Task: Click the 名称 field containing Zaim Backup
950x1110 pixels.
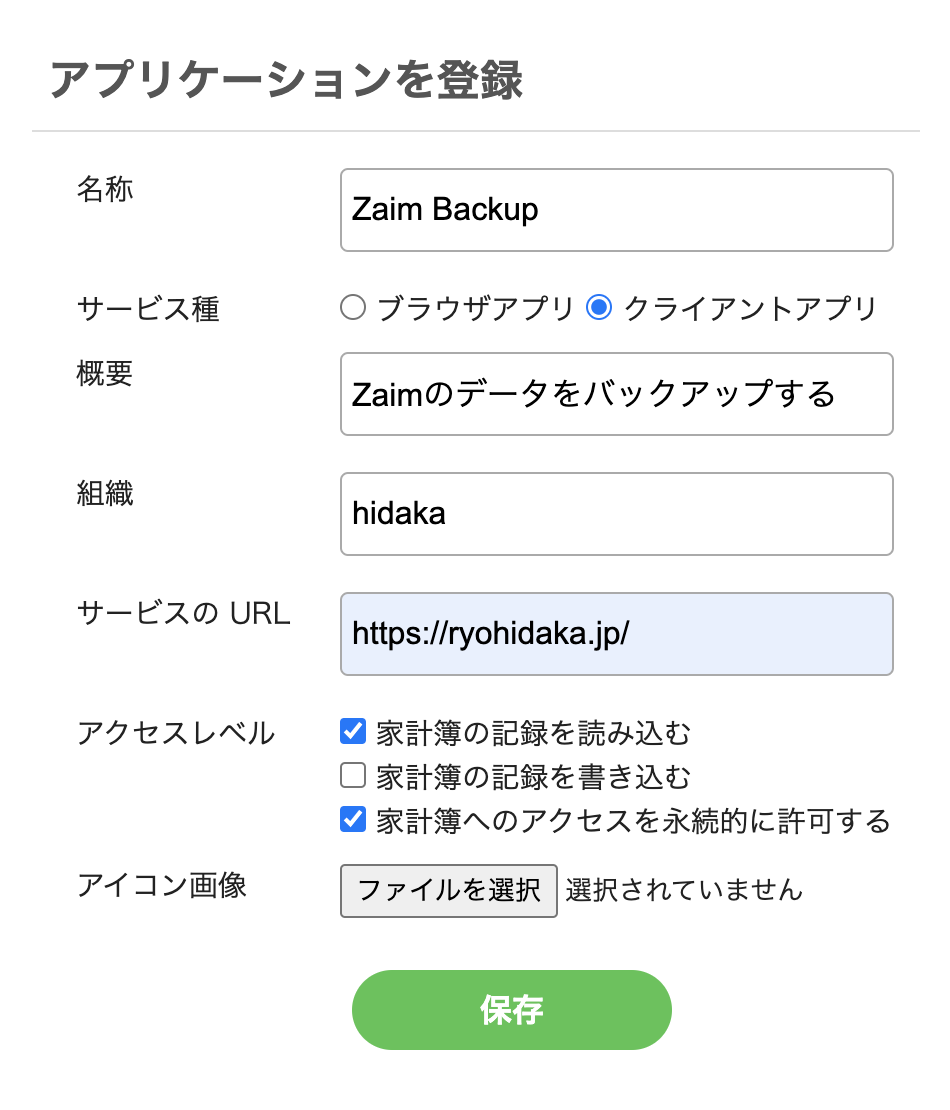Action: (x=616, y=210)
